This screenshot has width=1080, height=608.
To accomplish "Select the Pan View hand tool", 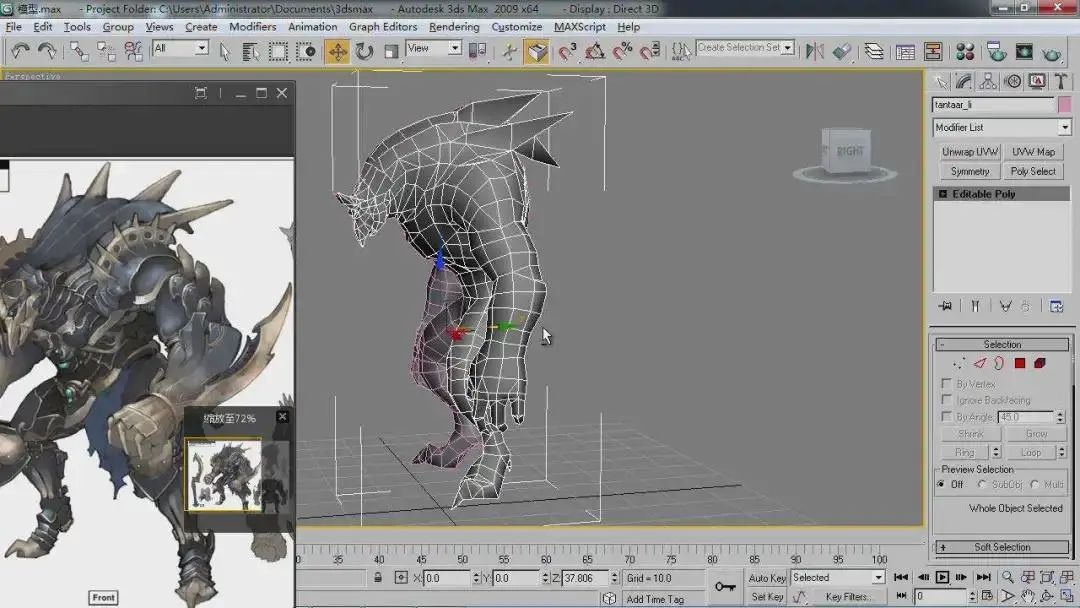I will point(1028,596).
